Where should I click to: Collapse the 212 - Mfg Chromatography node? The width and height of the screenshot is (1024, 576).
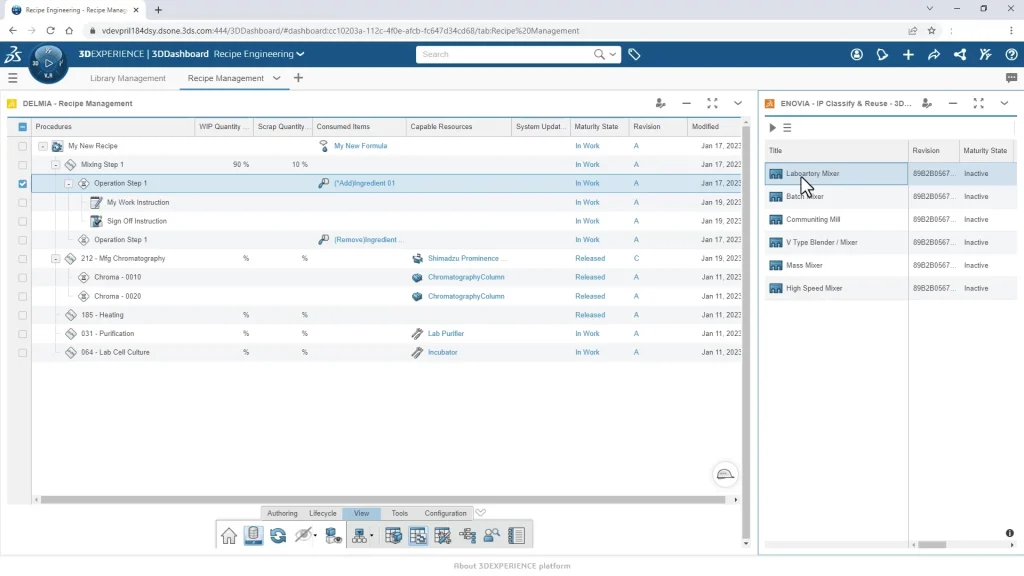56,259
